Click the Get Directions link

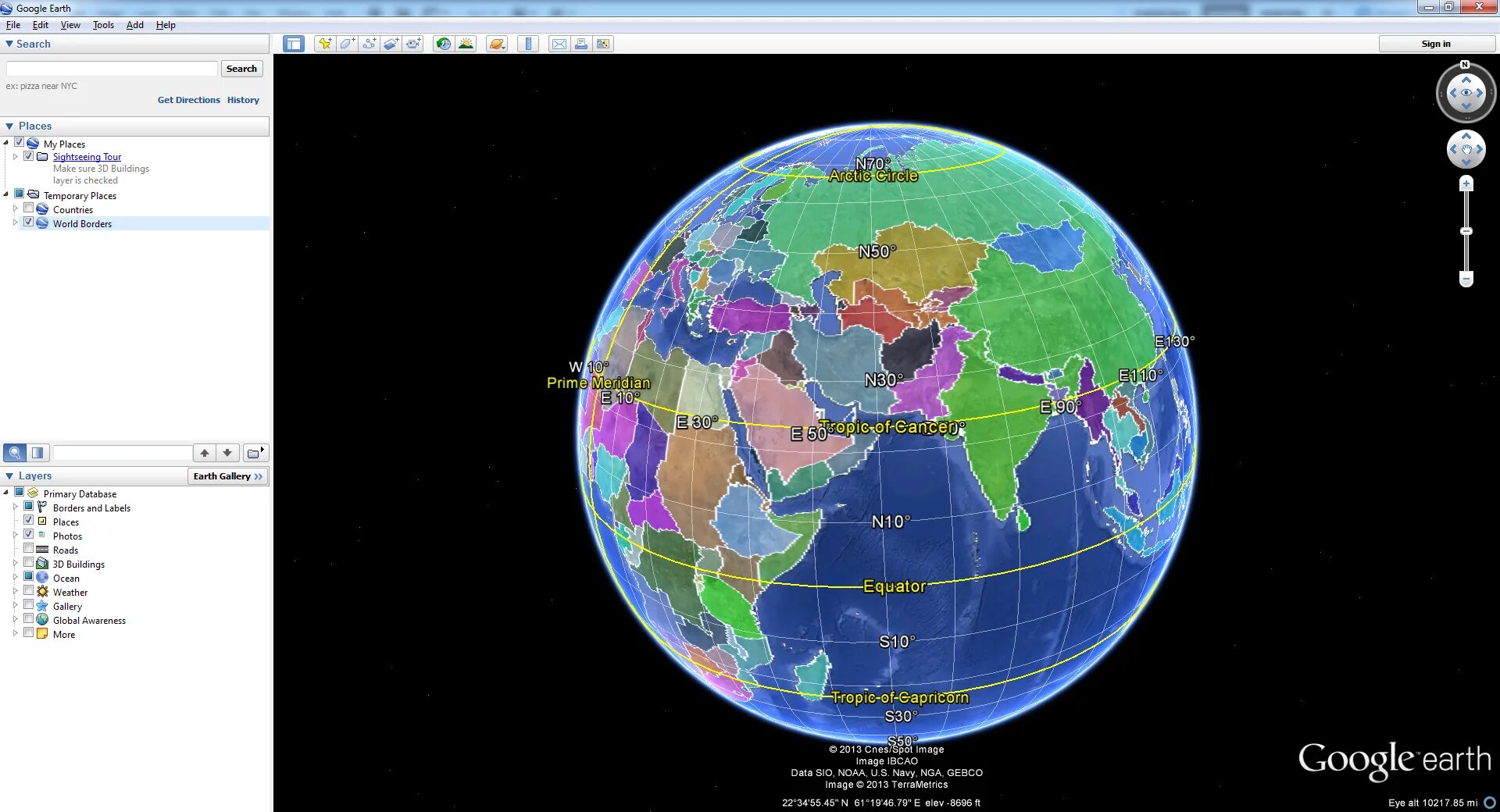point(189,100)
